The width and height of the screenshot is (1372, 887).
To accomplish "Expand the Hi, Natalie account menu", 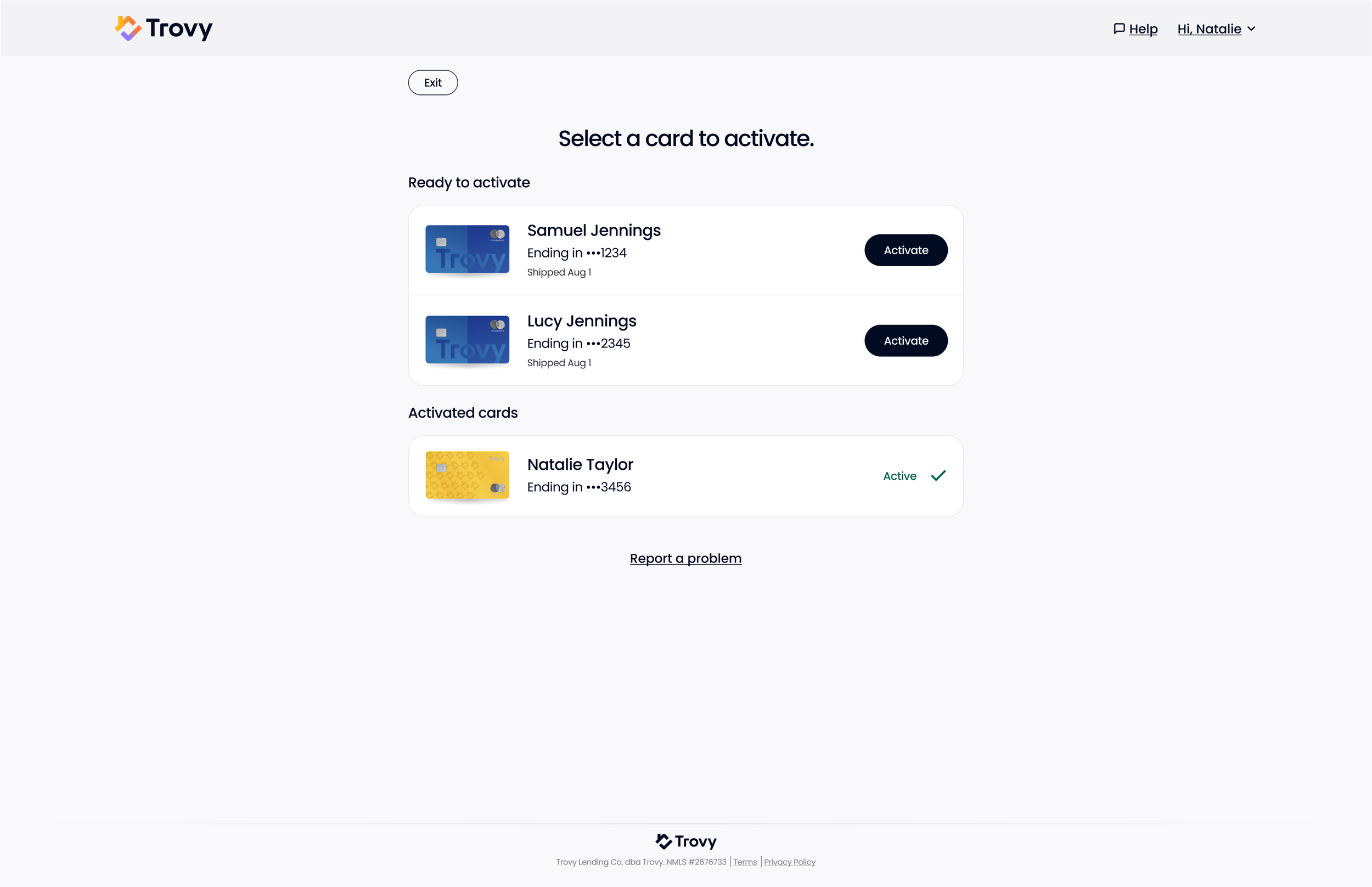I will [1216, 29].
